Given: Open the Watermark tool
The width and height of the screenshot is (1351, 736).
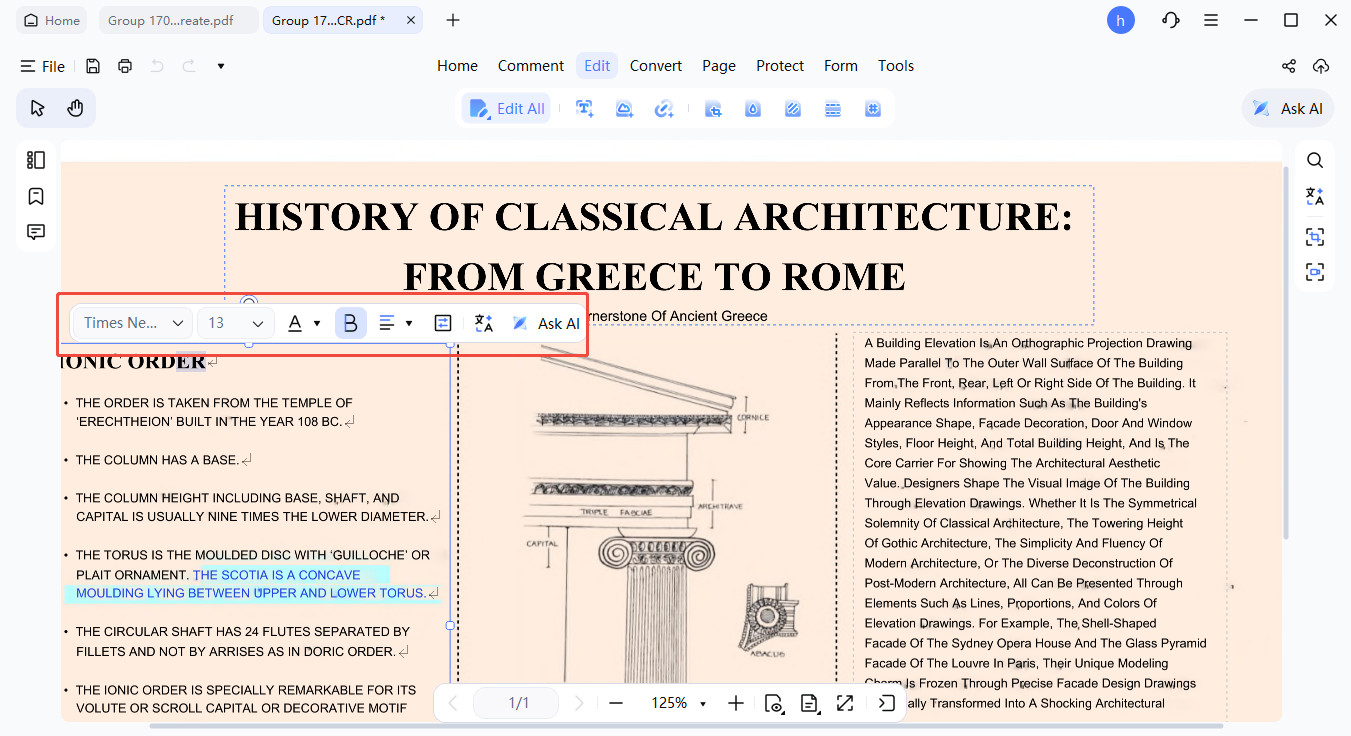Looking at the screenshot, I should (x=752, y=108).
